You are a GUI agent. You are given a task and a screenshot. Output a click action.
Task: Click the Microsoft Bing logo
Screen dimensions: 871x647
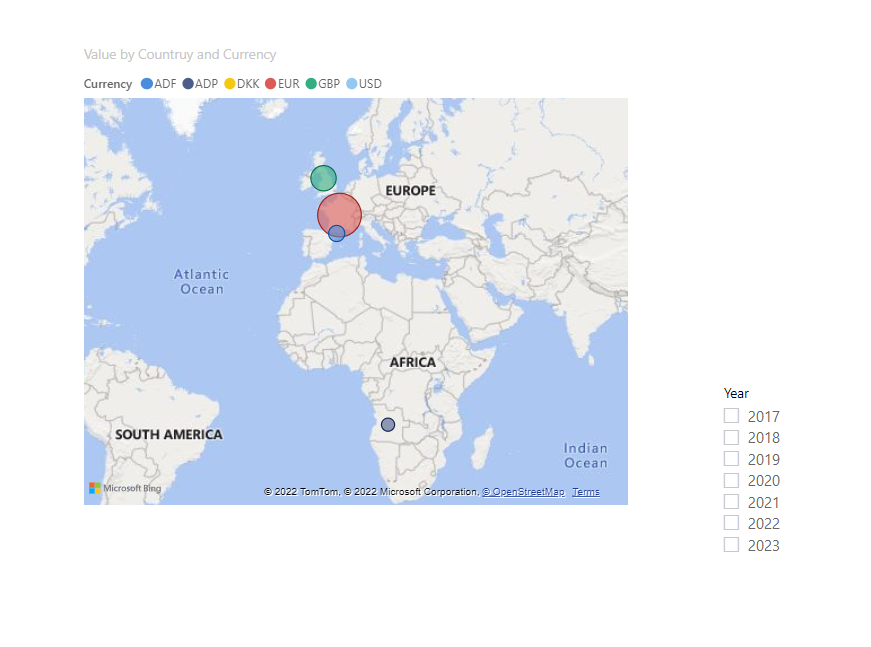[125, 488]
